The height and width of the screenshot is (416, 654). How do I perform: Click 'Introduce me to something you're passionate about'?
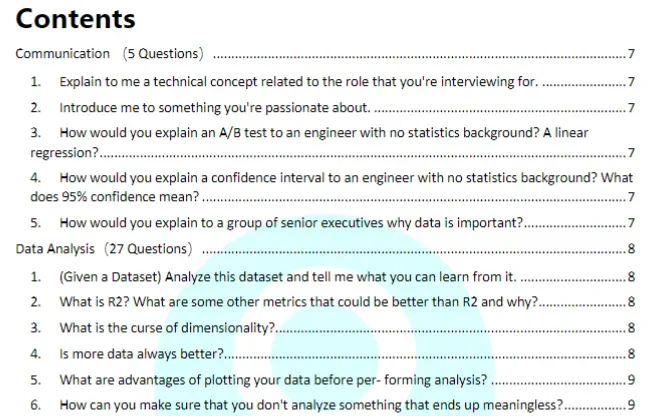[x=214, y=107]
